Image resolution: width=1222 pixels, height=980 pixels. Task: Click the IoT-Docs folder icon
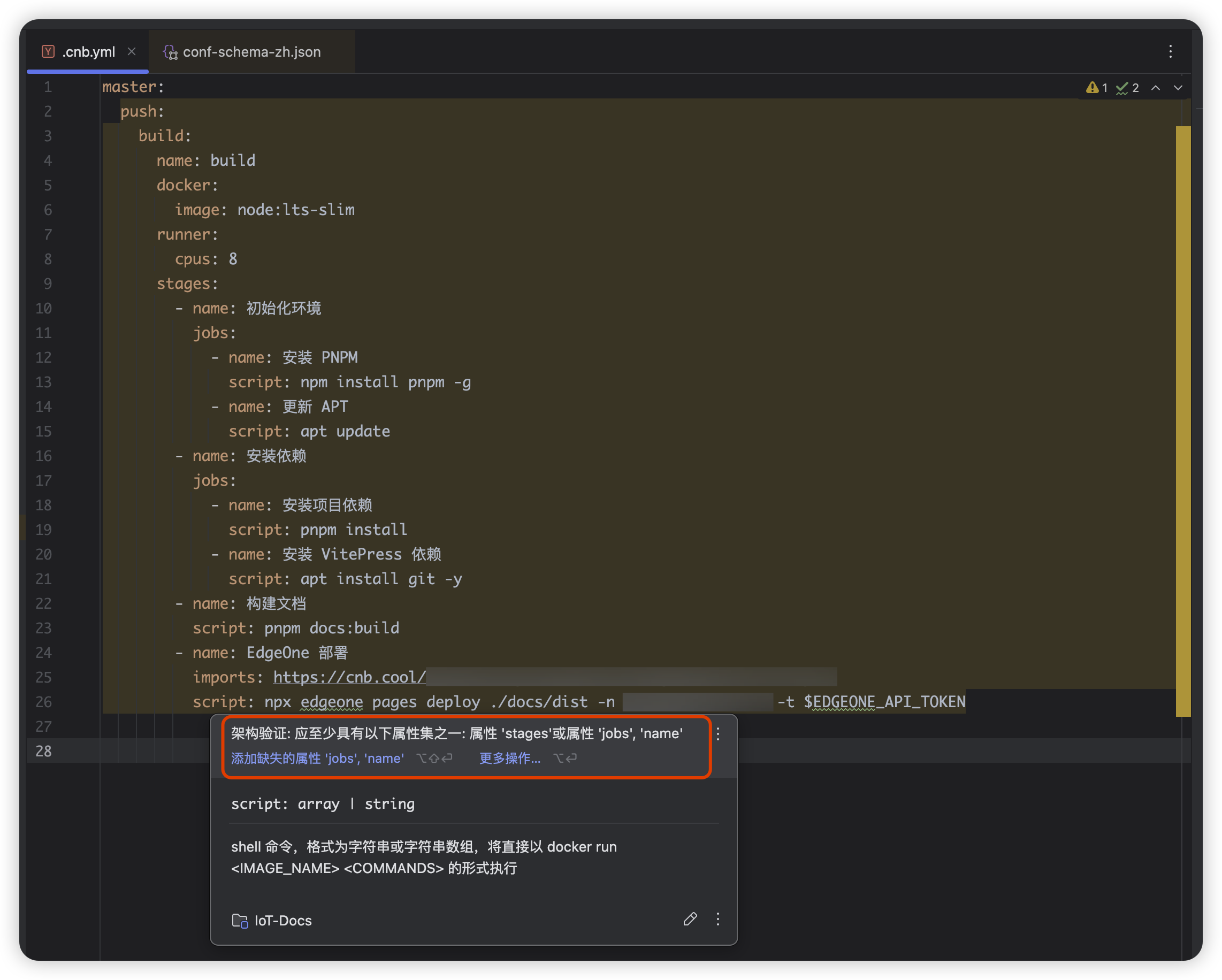[x=240, y=921]
